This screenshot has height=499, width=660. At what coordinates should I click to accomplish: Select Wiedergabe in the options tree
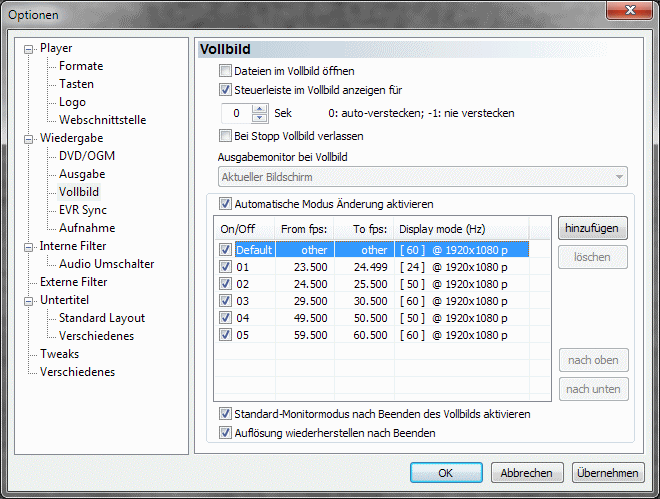coord(72,138)
